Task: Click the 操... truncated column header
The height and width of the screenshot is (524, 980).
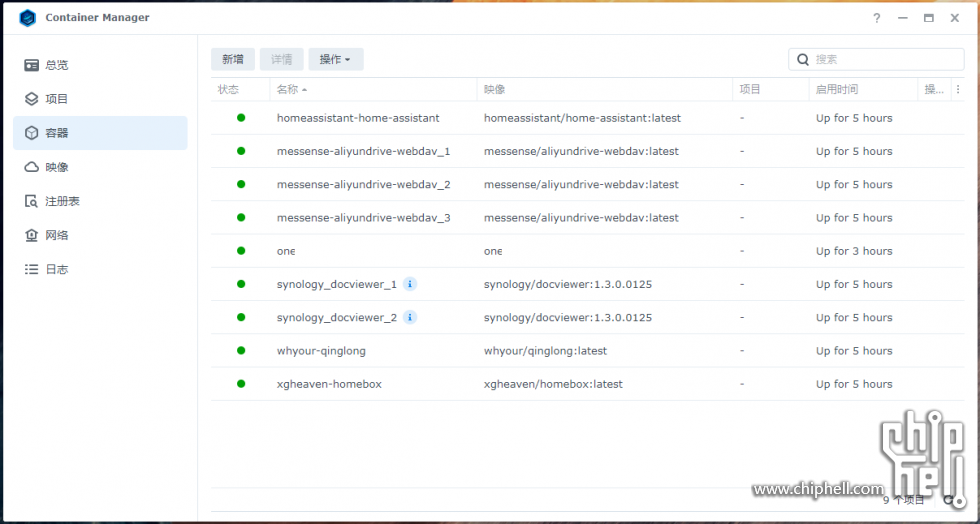Action: [934, 89]
